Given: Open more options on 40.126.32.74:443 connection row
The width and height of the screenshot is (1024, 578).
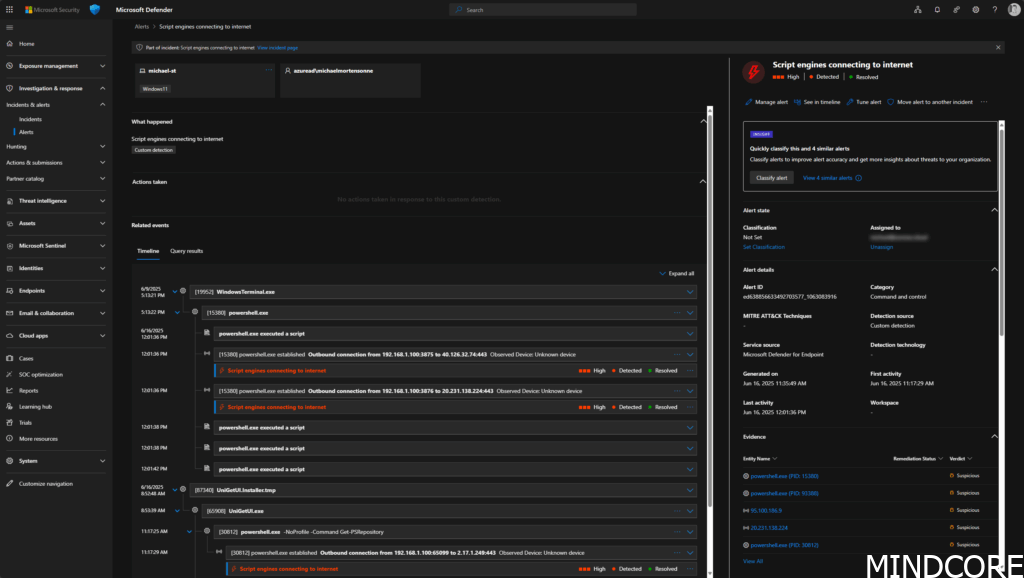Looking at the screenshot, I should coord(677,355).
